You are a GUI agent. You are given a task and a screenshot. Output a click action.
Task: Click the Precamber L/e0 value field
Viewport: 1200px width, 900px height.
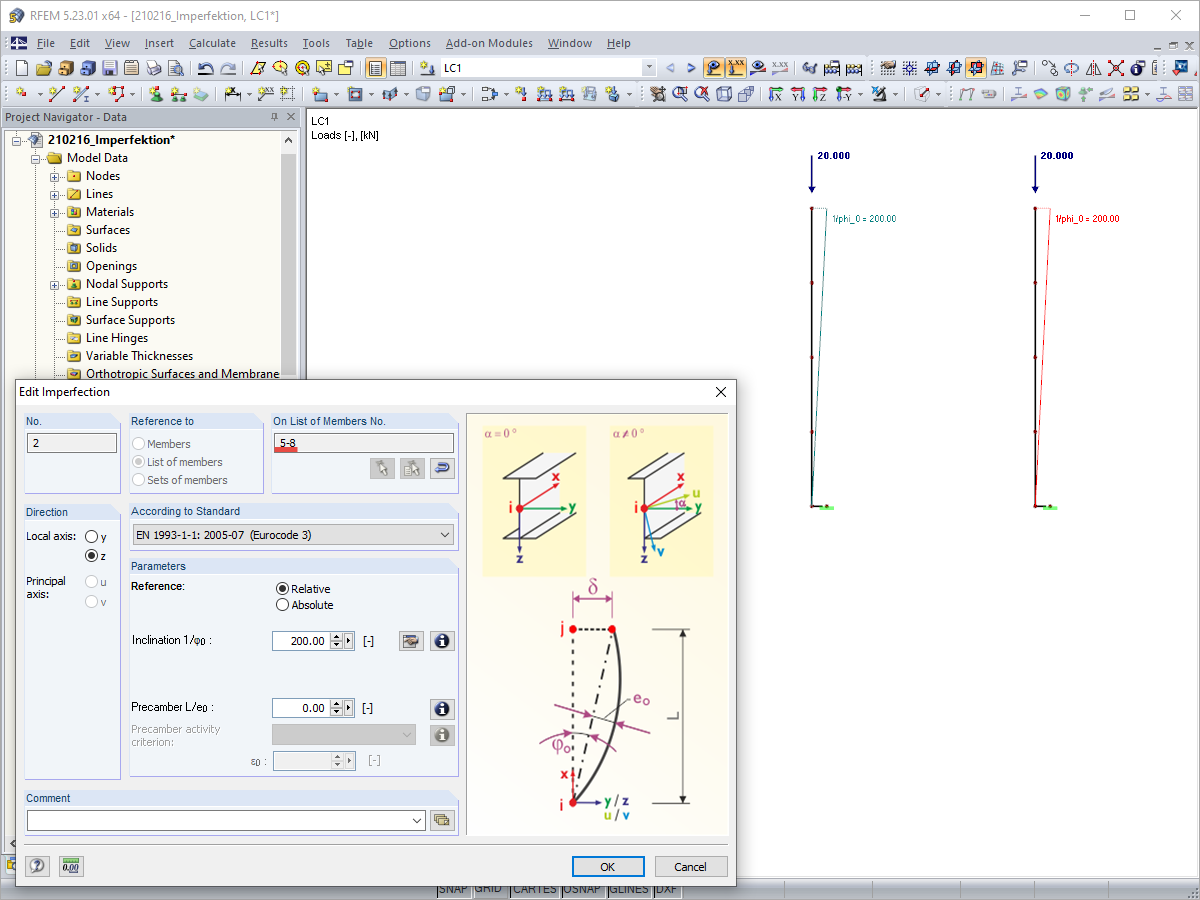[x=300, y=708]
